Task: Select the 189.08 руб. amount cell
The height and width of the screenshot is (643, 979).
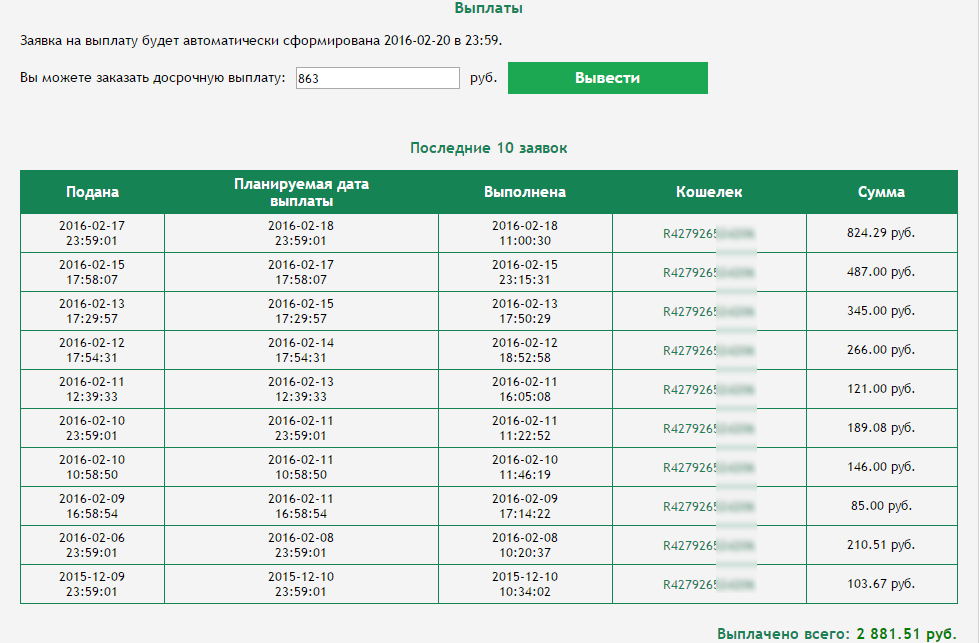Action: point(881,428)
